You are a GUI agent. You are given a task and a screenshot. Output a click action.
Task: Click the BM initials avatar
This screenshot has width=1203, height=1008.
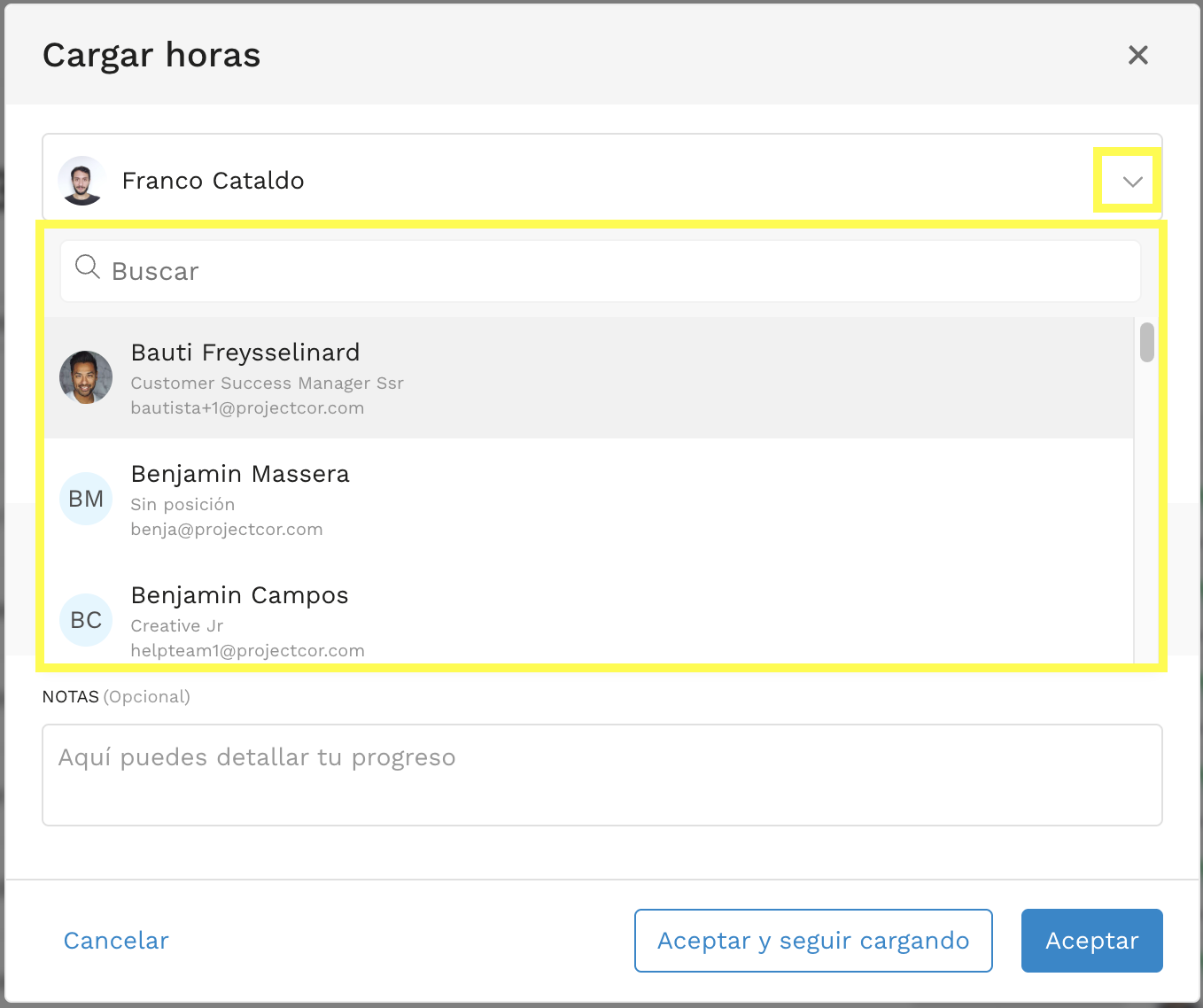86,499
